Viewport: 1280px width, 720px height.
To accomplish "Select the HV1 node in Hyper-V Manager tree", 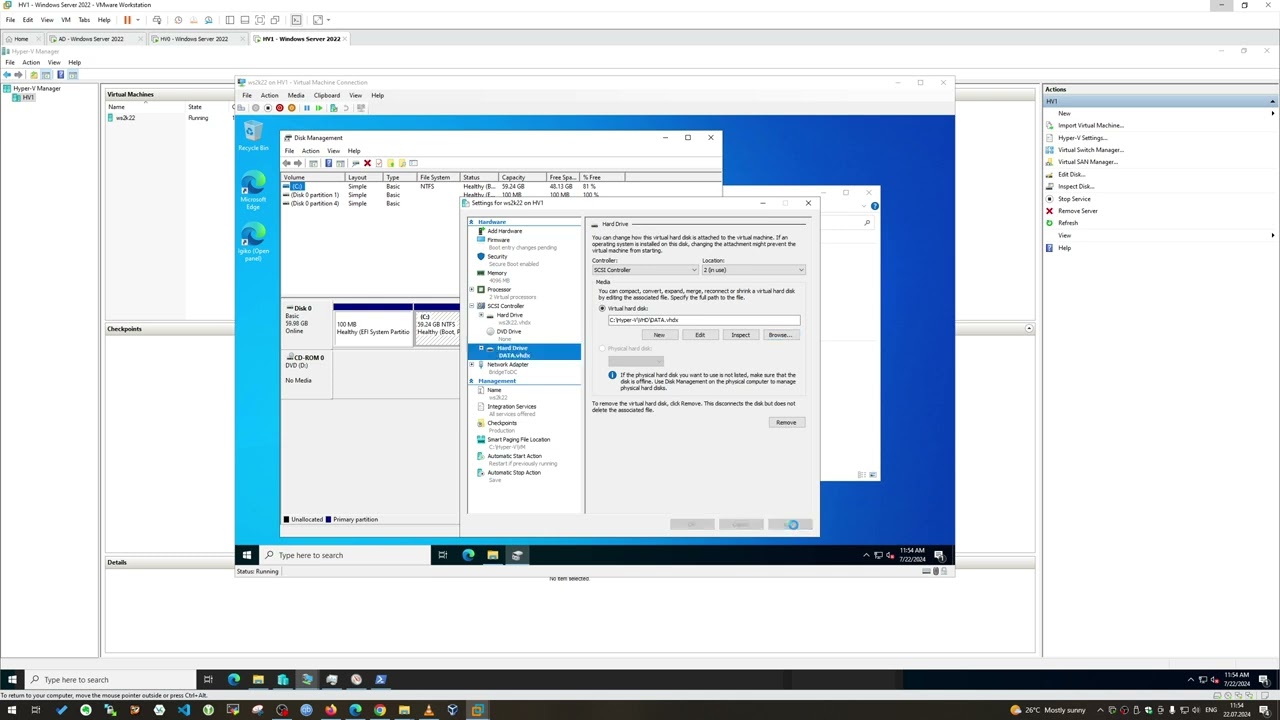I will pyautogui.click(x=28, y=98).
